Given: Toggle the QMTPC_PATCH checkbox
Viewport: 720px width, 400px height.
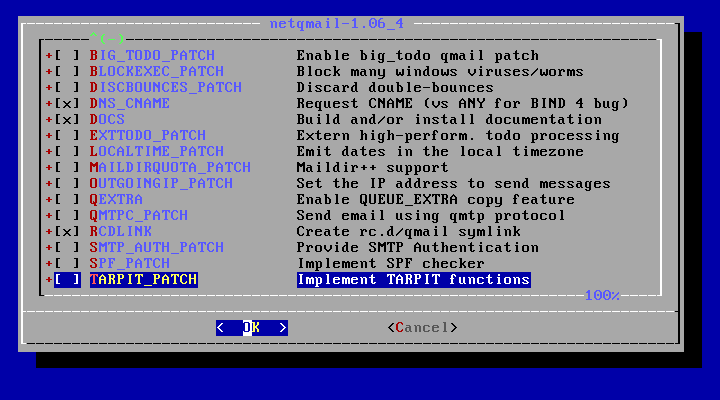Looking at the screenshot, I should point(67,215).
